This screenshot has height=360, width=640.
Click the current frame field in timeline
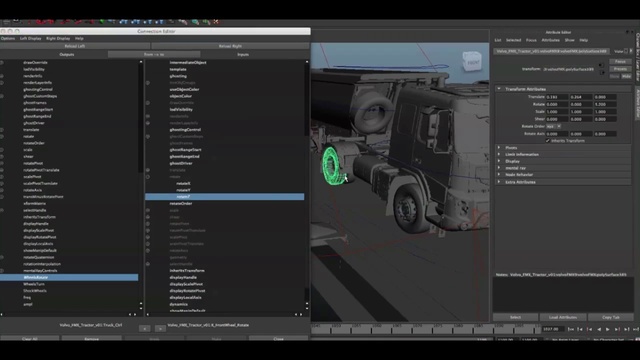(553, 329)
